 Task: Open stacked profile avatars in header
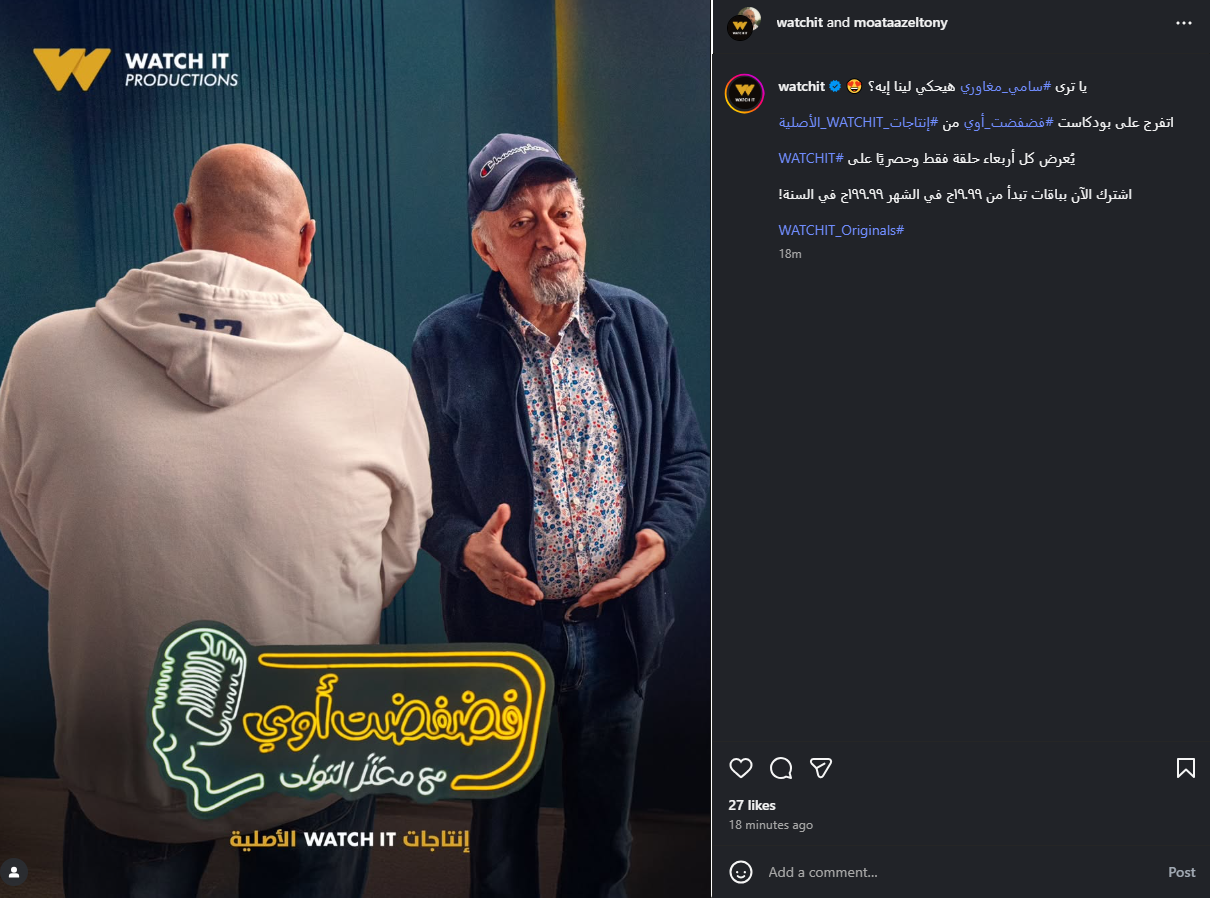(743, 24)
